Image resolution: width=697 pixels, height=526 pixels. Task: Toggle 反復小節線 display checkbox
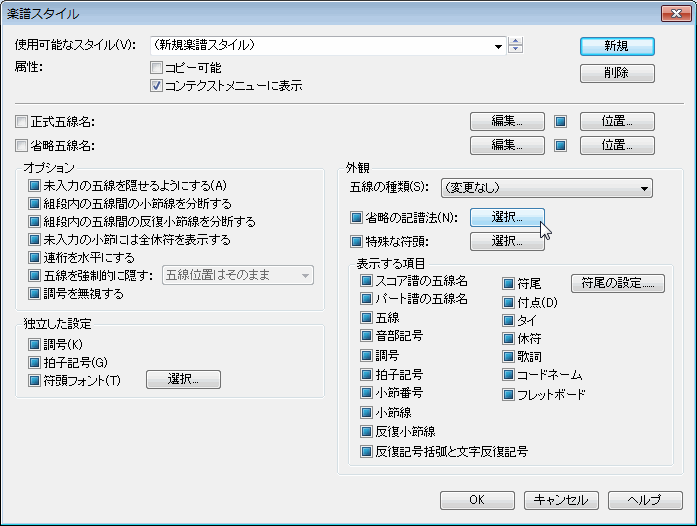pyautogui.click(x=366, y=431)
